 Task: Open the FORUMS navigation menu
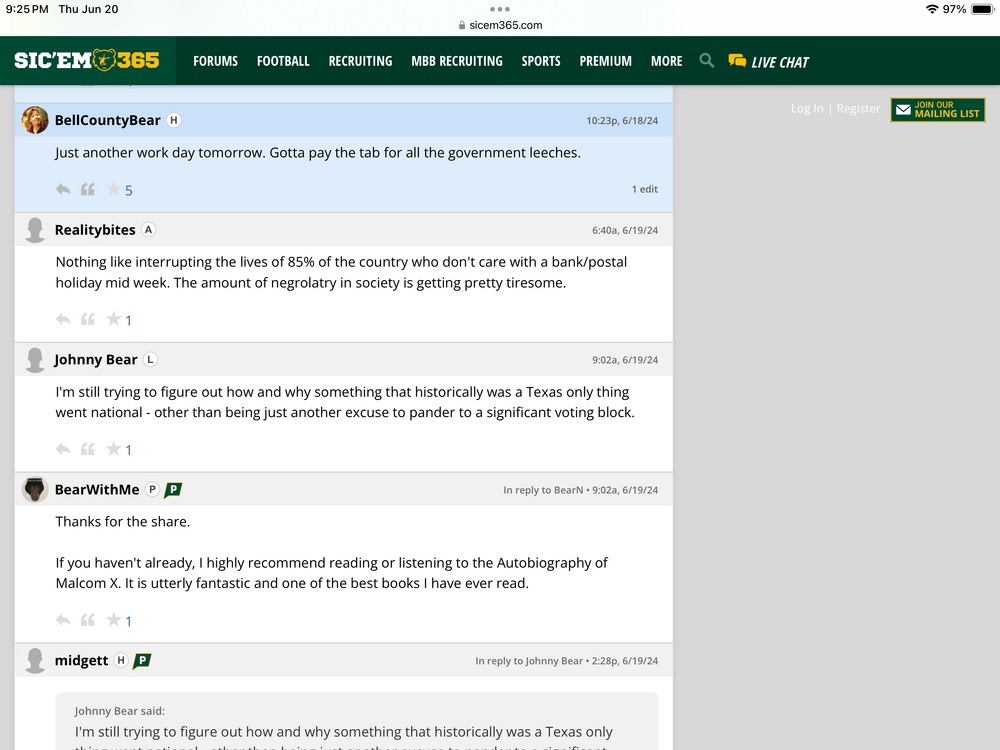[x=215, y=61]
